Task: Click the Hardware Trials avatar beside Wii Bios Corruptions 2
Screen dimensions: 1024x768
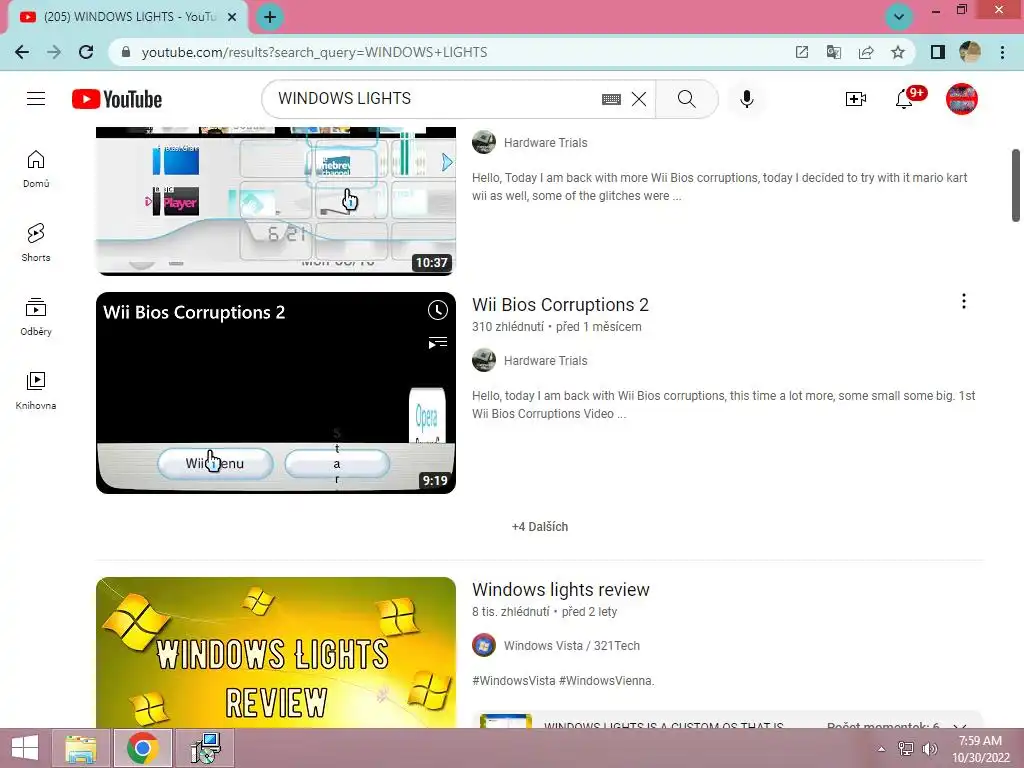Action: coord(484,360)
